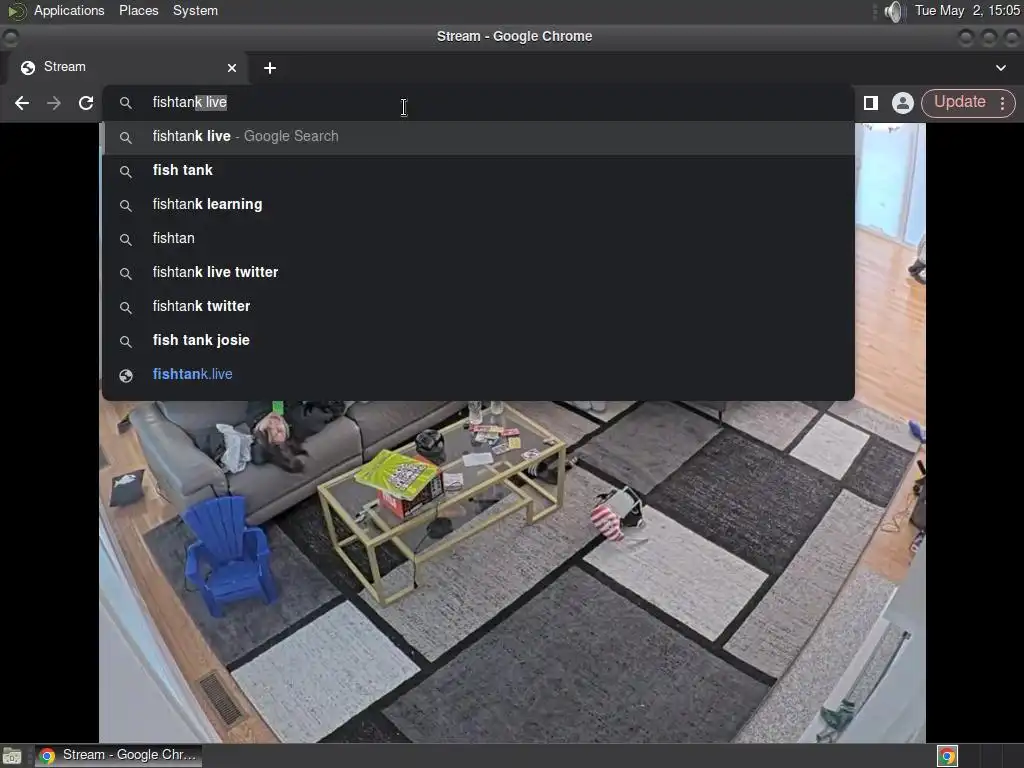Open the System menu
The height and width of the screenshot is (768, 1024).
tap(195, 10)
